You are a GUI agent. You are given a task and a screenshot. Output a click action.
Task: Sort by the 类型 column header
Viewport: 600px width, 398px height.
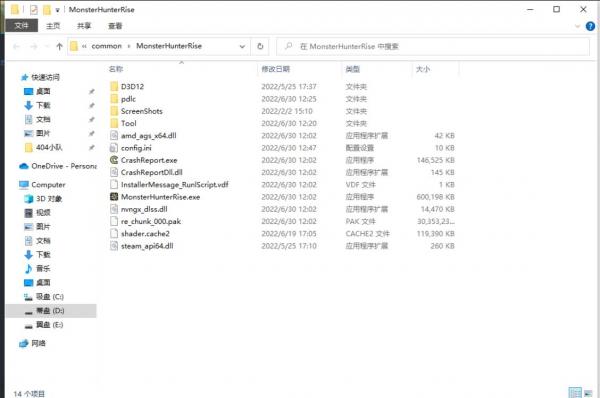352,69
